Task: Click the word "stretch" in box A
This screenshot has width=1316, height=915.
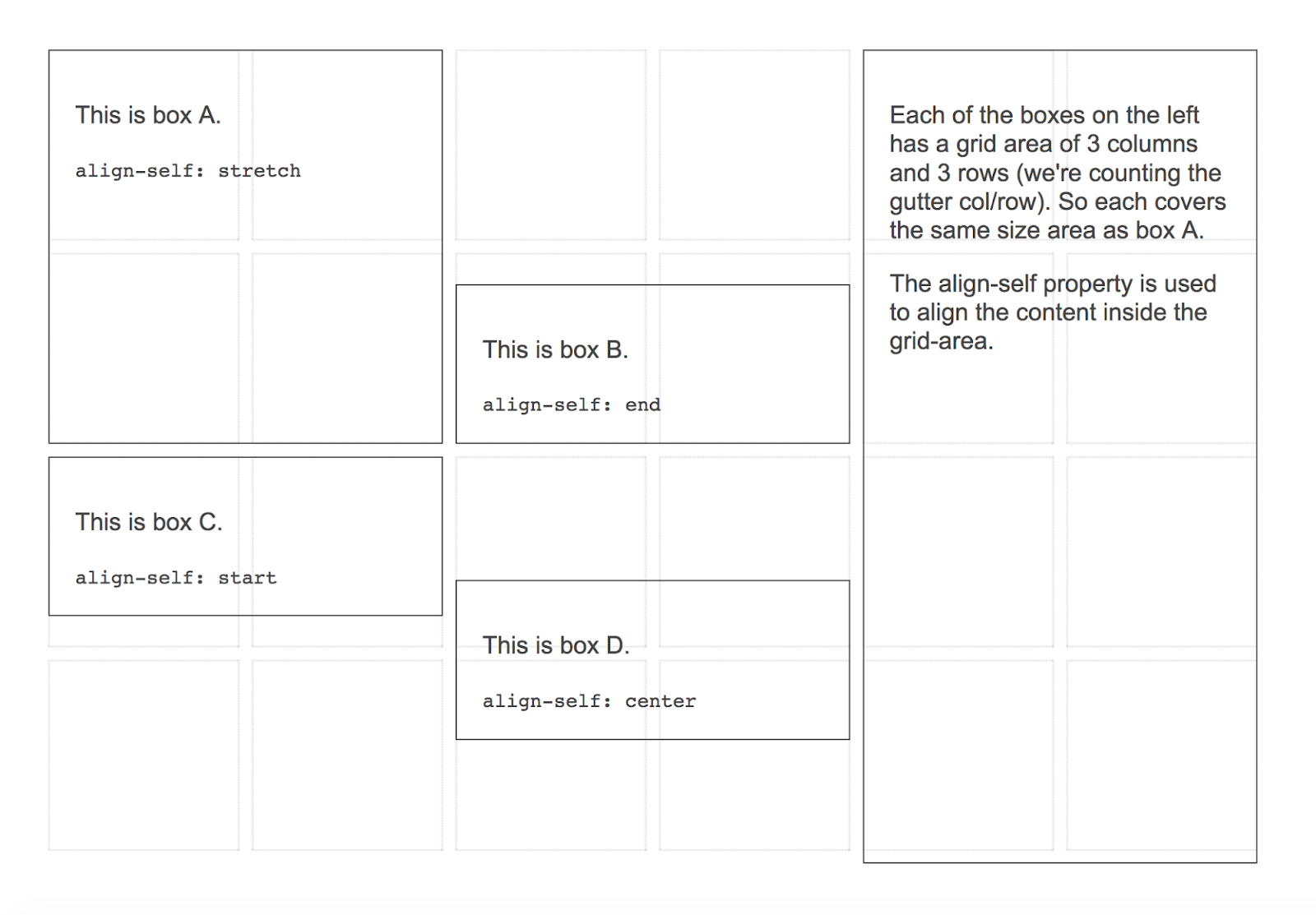Action: pyautogui.click(x=259, y=171)
